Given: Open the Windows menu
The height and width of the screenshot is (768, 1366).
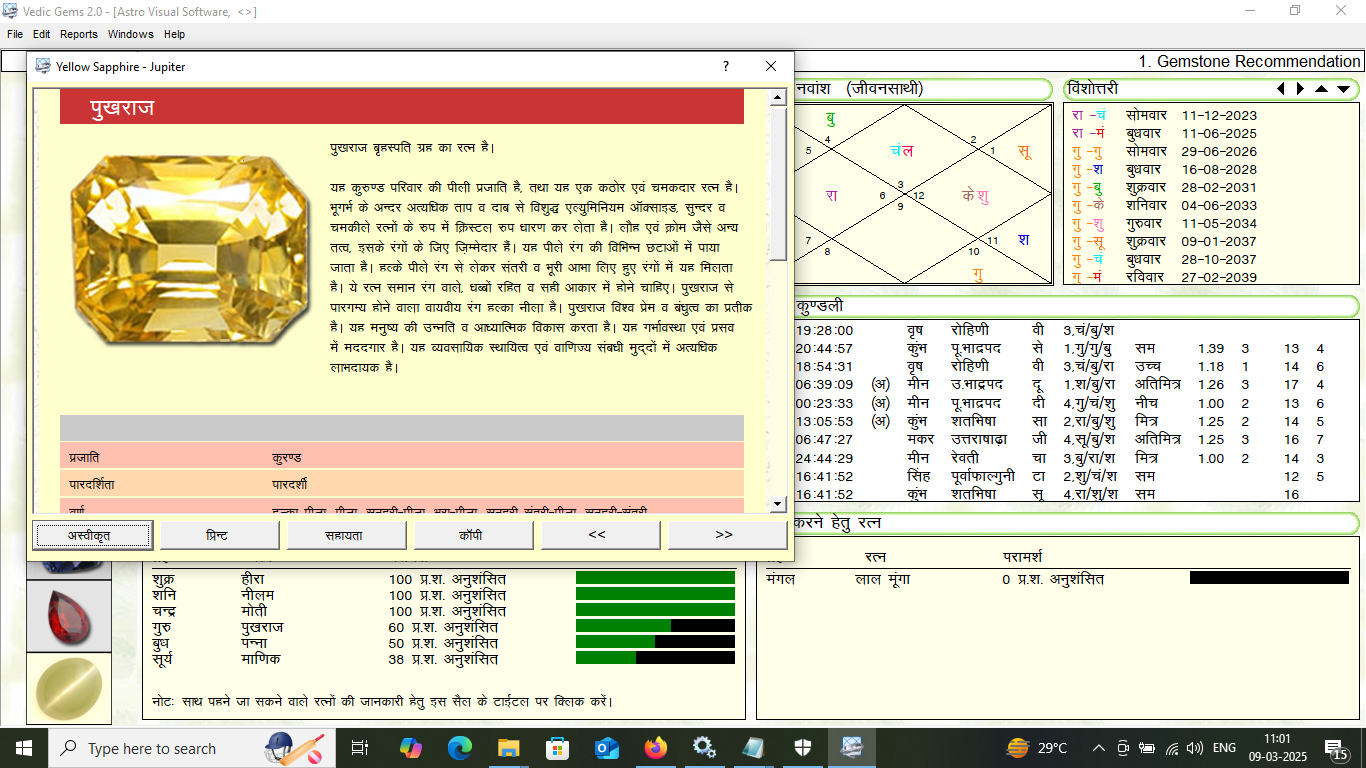Looking at the screenshot, I should [x=131, y=34].
